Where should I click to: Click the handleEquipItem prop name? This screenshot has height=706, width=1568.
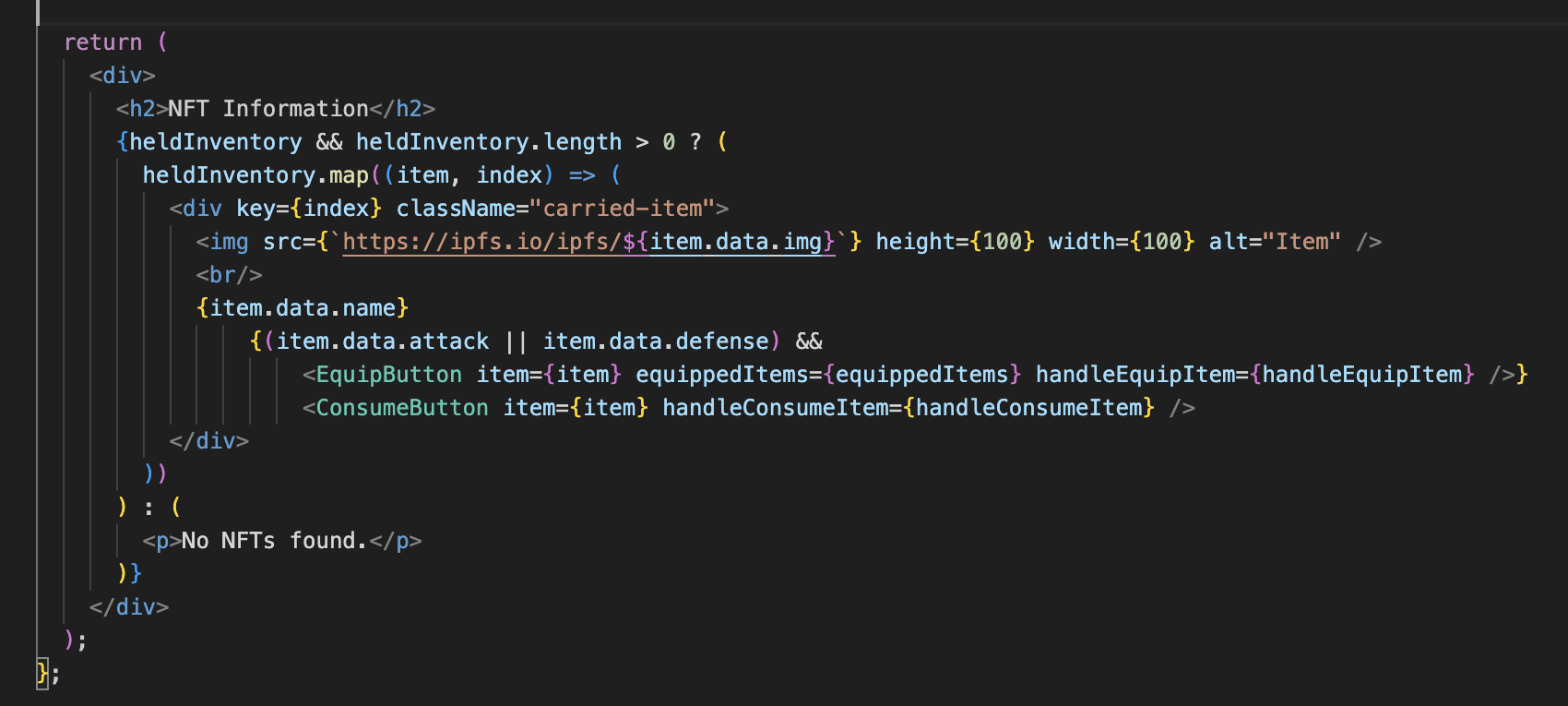(1134, 375)
